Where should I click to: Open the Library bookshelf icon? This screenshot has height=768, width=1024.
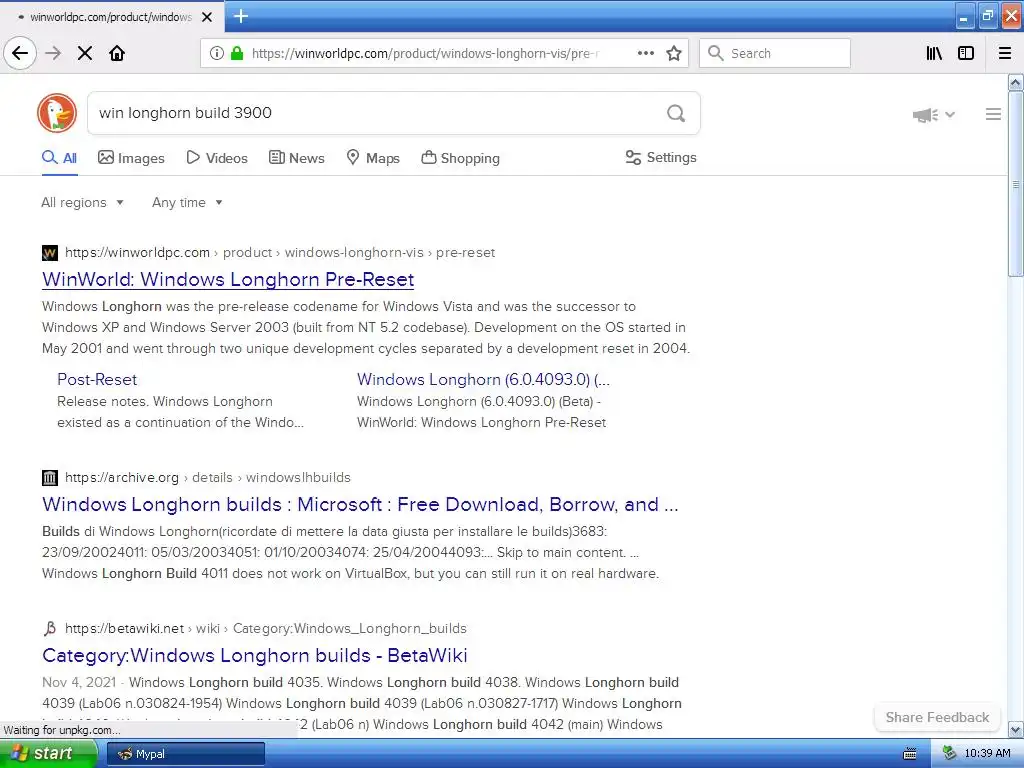click(x=934, y=53)
